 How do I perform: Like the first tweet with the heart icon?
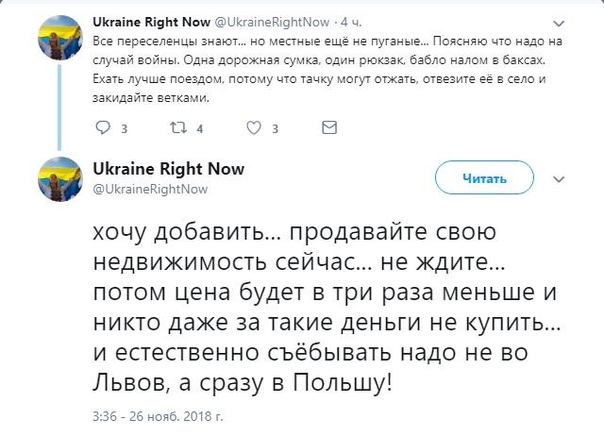(x=254, y=128)
